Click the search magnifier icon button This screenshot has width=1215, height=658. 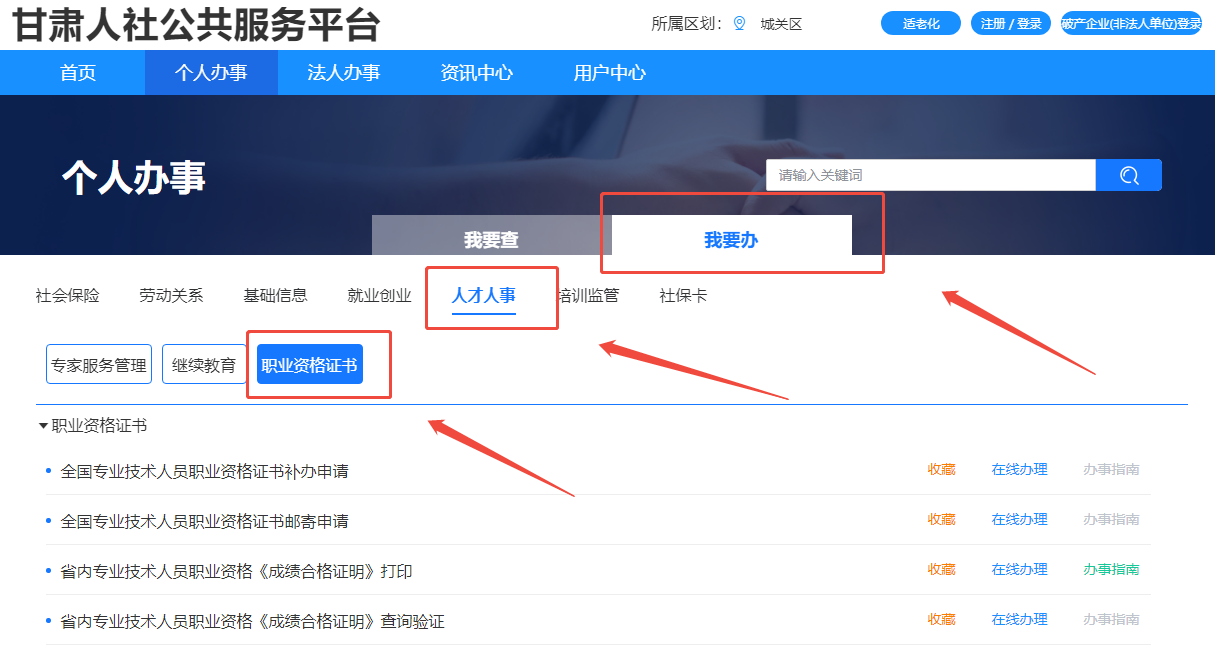pos(1128,175)
